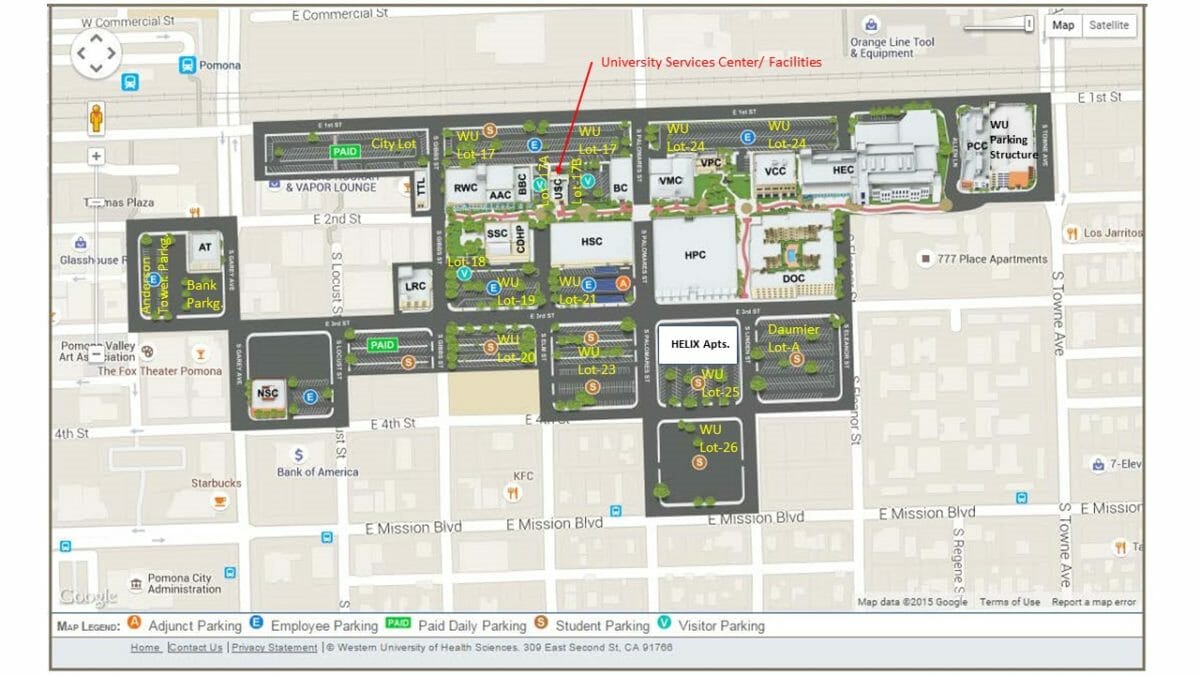The image size is (1200, 675).
Task: Click Report a map error
Action: (1094, 602)
